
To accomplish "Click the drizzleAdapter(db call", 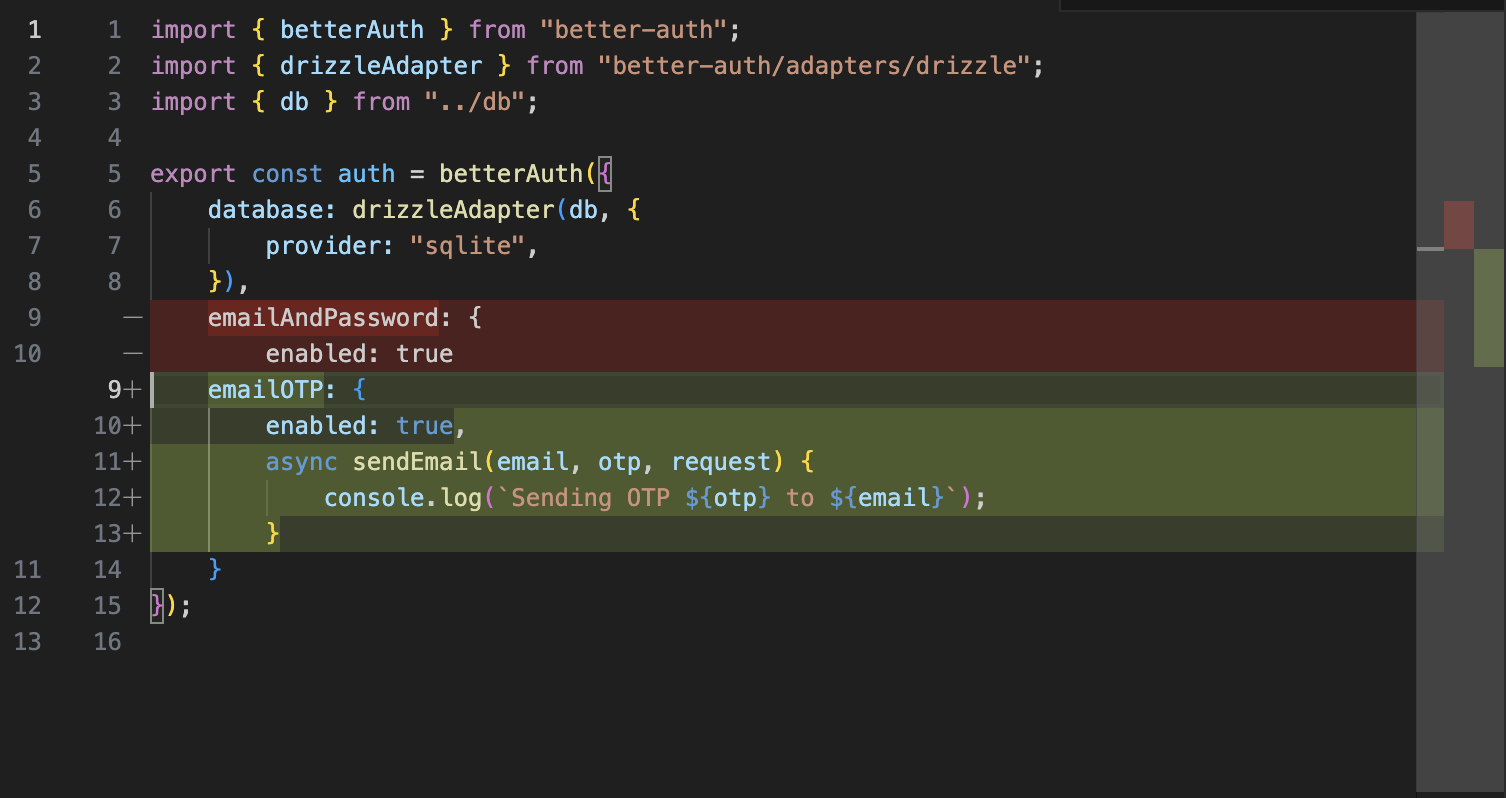I will [475, 210].
